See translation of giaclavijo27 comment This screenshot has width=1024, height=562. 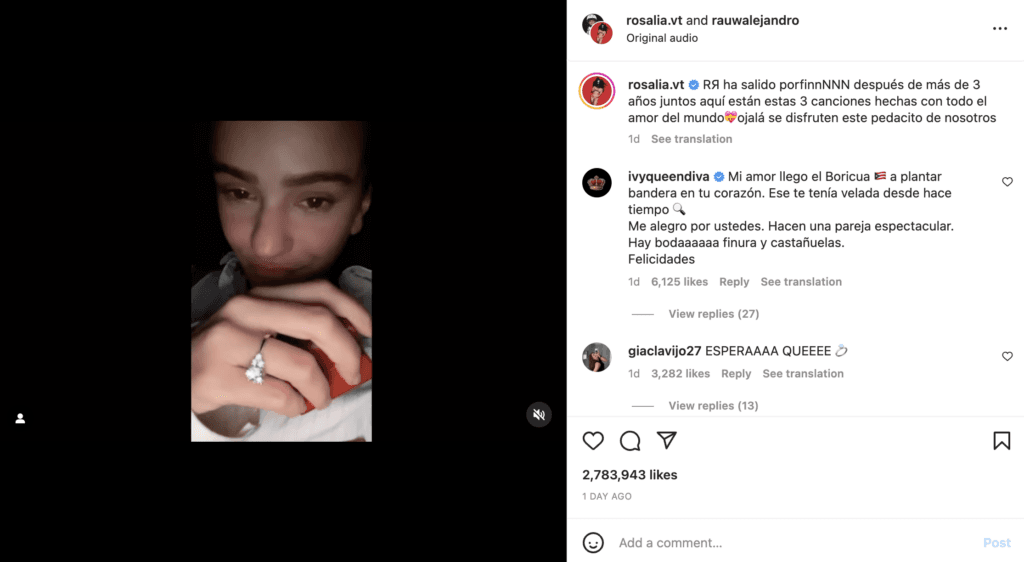click(803, 374)
